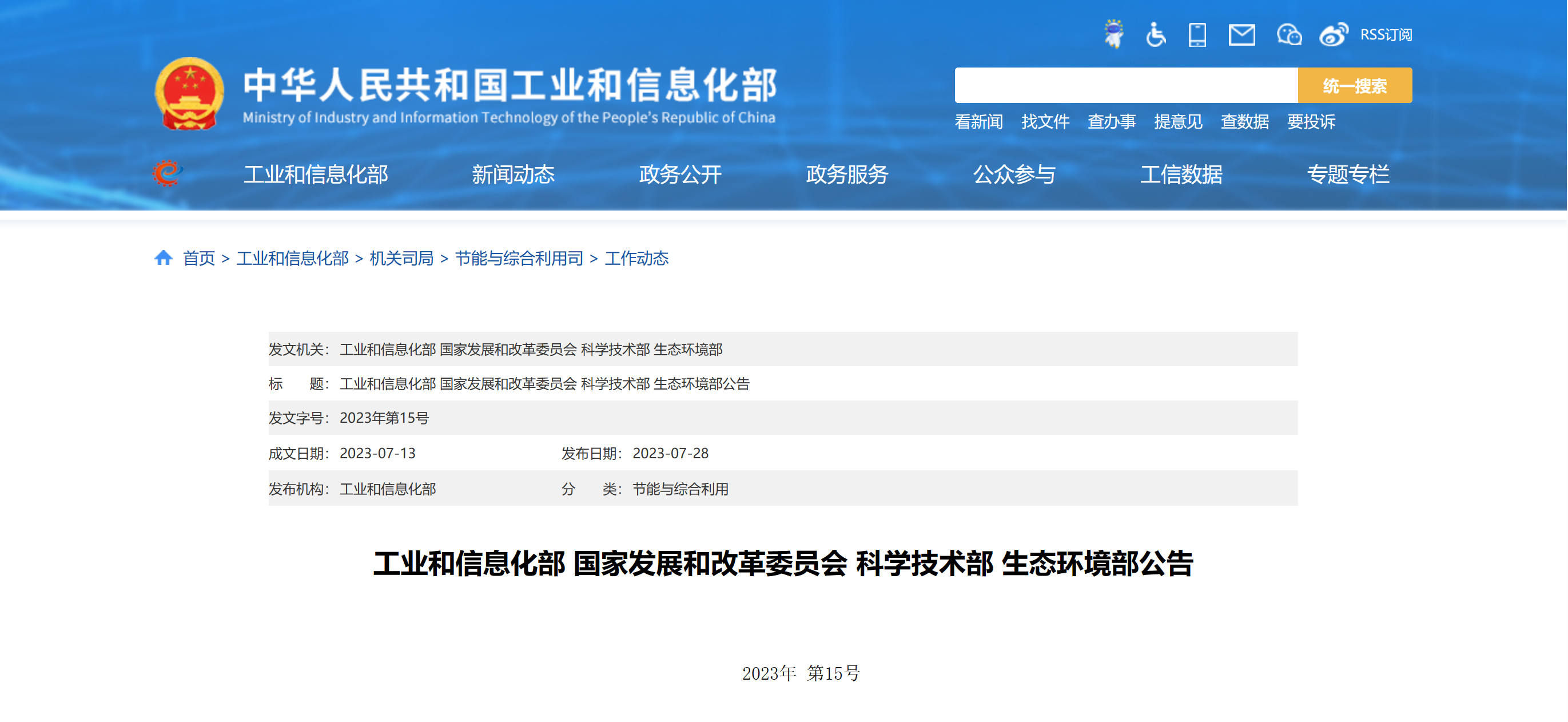
Task: Open the 找文件 quick link
Action: [1045, 122]
